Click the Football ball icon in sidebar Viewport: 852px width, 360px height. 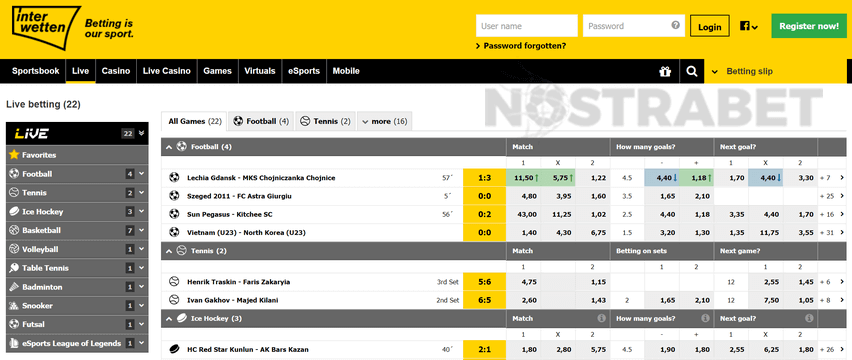[14, 174]
